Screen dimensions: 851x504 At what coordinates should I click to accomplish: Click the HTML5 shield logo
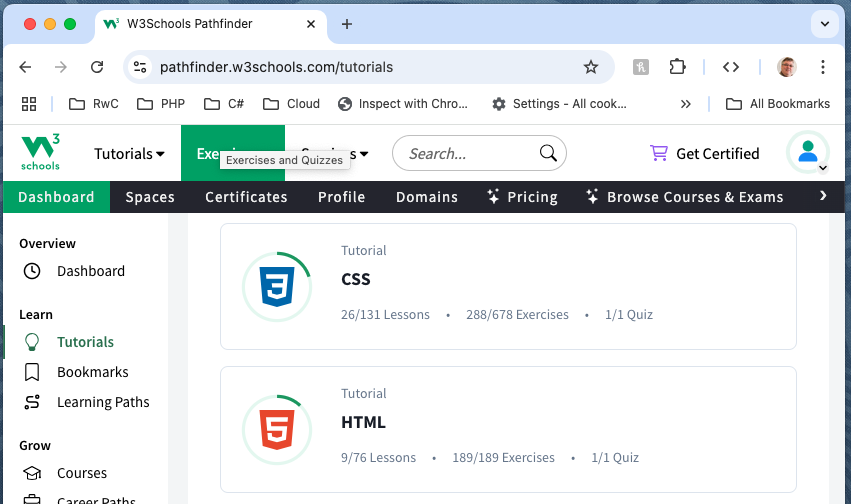[277, 430]
